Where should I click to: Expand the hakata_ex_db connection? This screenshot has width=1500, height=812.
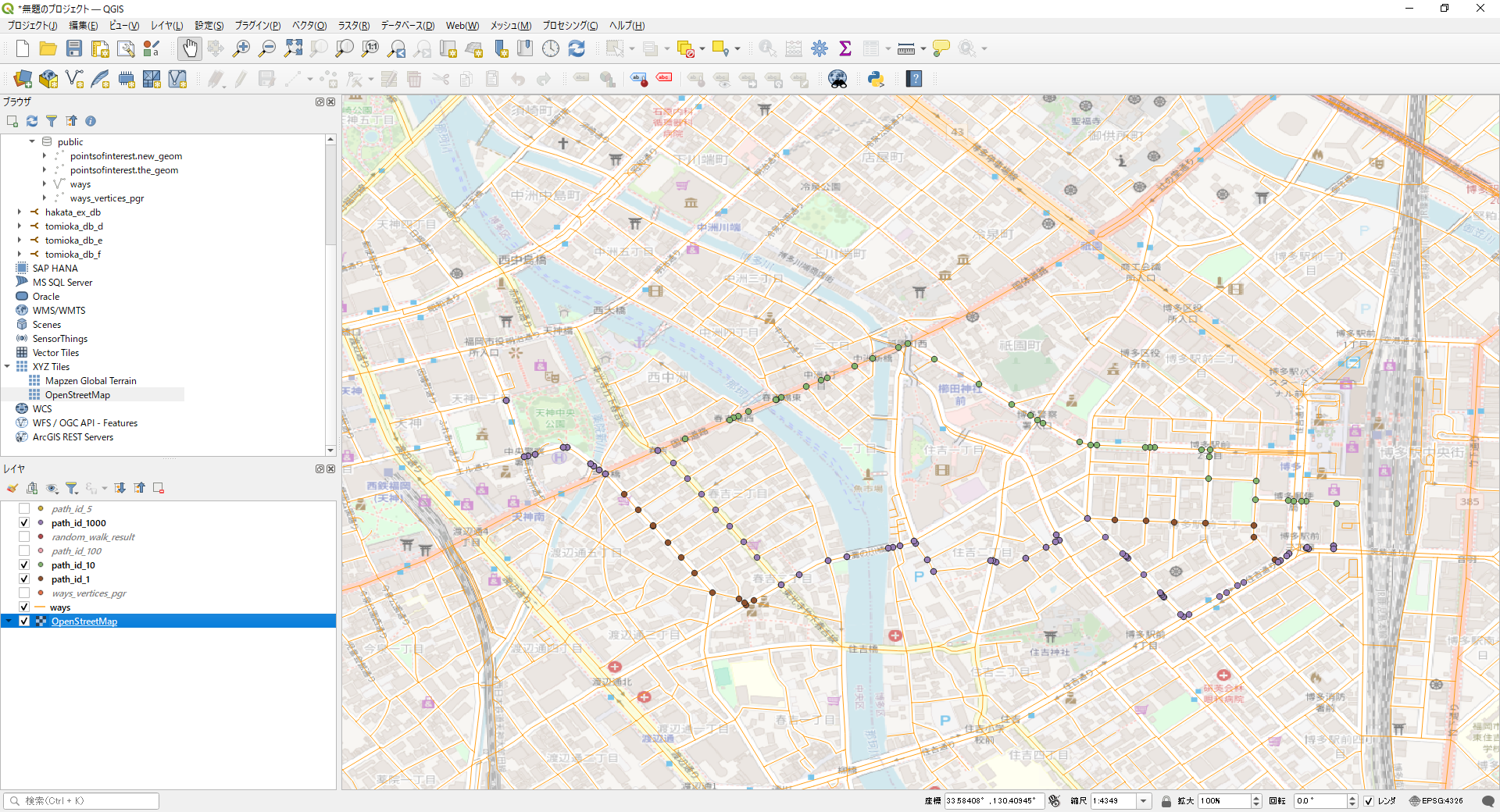click(20, 212)
